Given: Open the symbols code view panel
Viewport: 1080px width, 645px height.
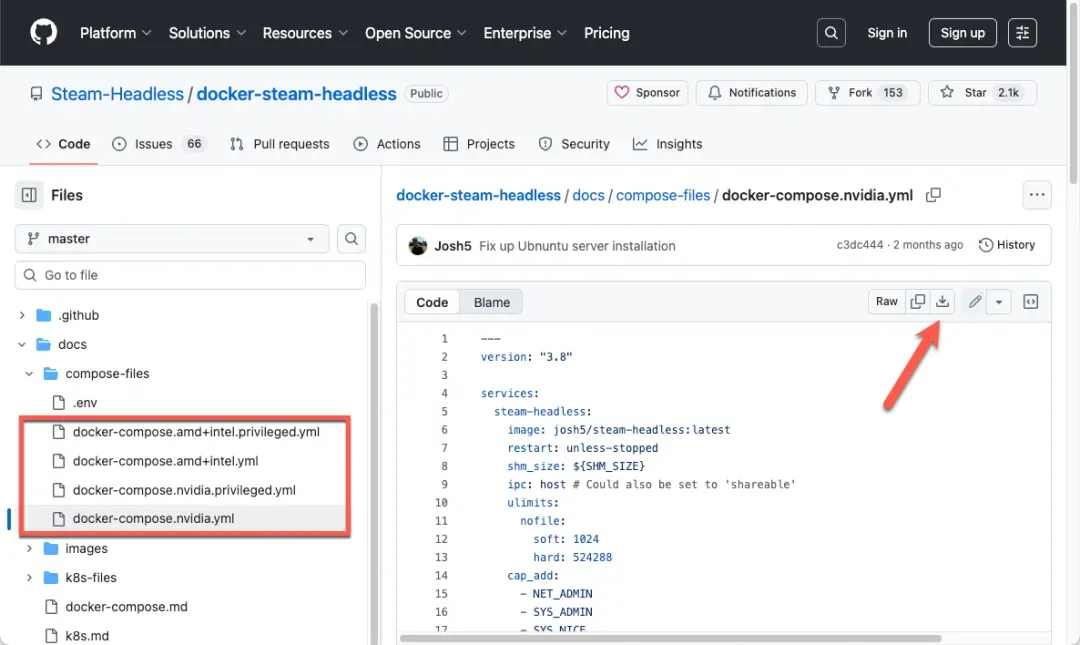Looking at the screenshot, I should point(1030,301).
